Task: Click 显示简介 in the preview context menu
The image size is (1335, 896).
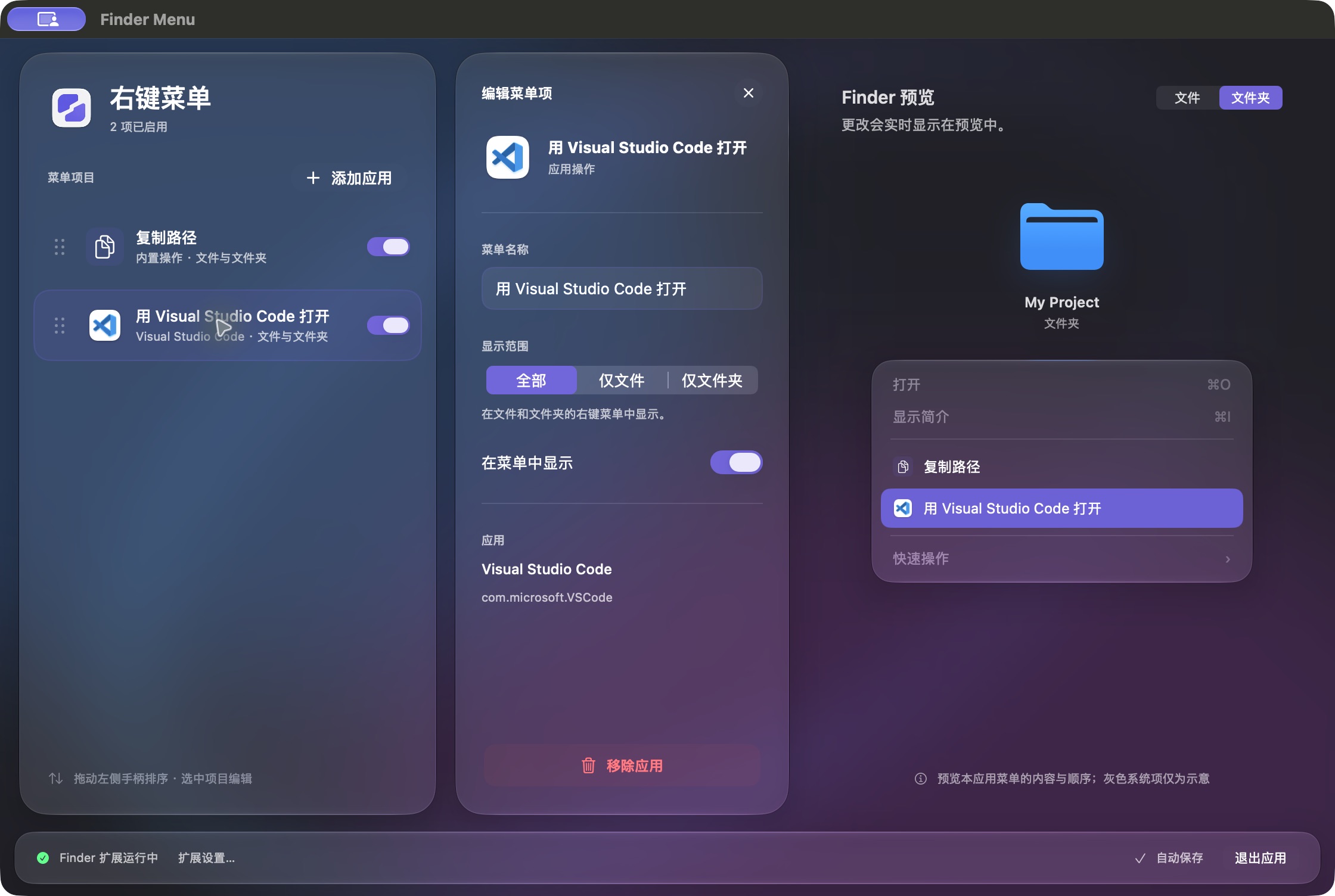Action: click(x=1061, y=416)
